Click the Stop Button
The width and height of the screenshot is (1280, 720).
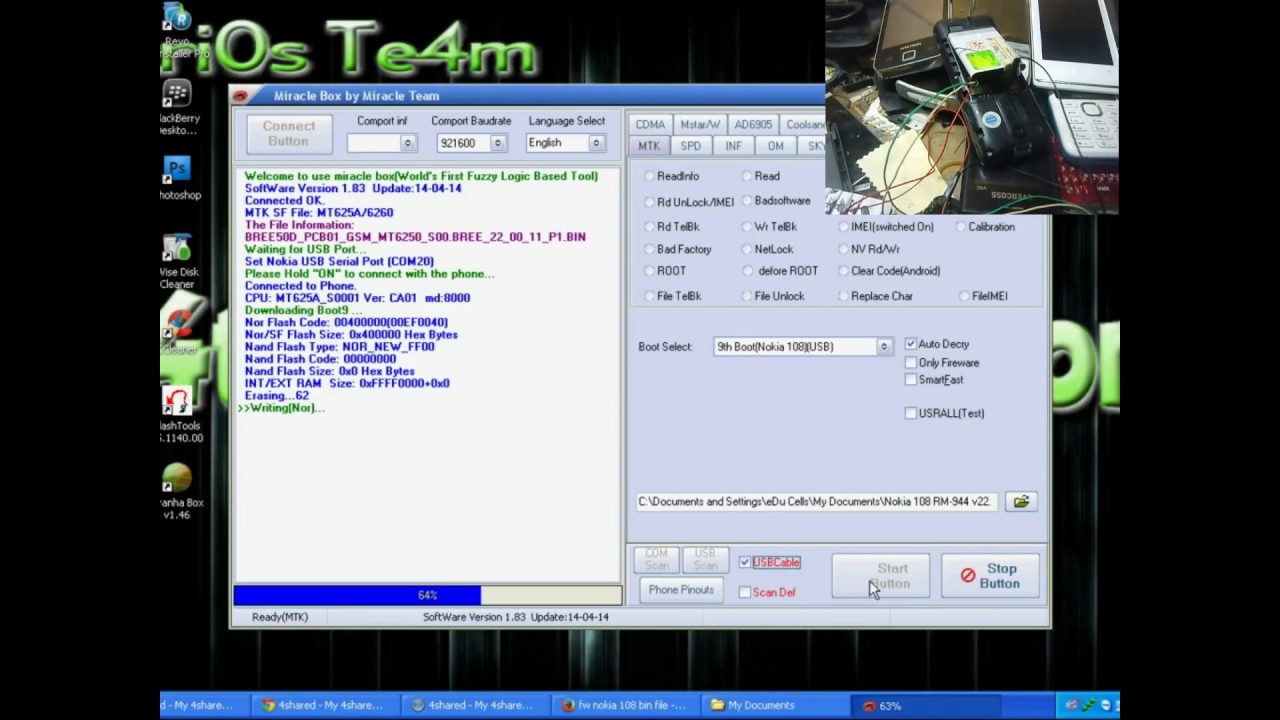point(990,576)
